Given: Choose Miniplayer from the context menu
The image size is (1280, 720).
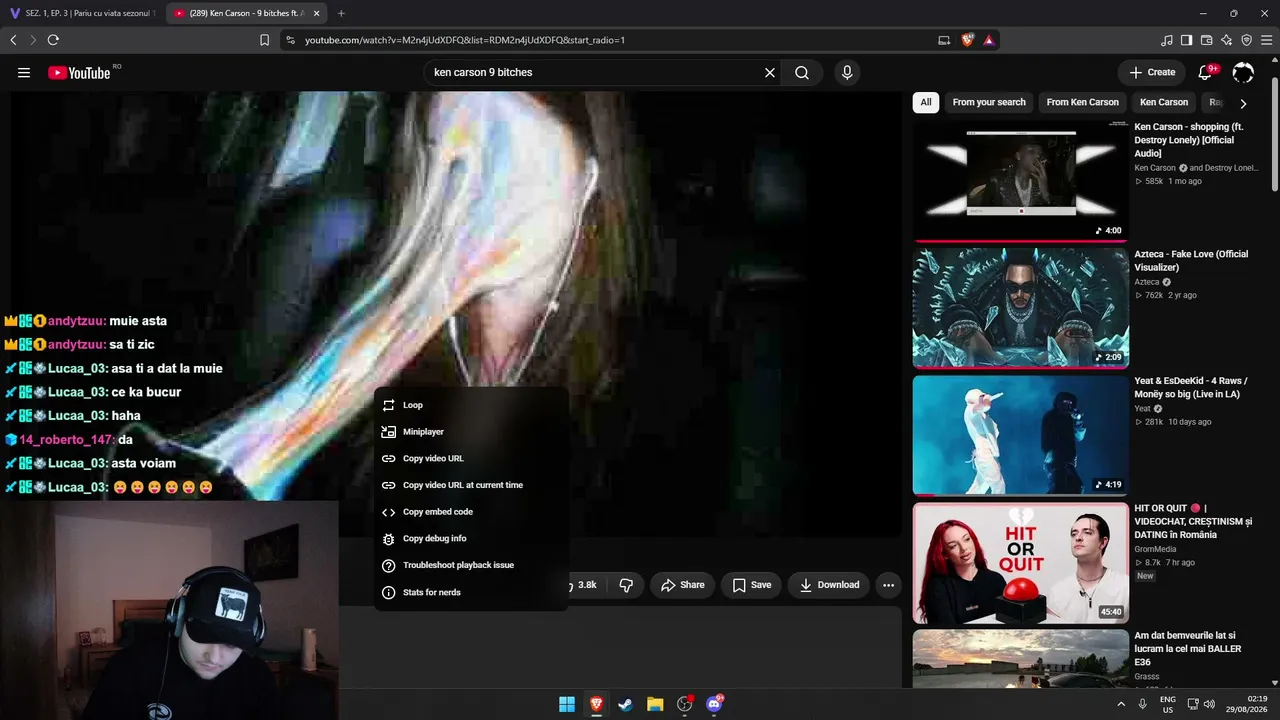Looking at the screenshot, I should tap(471, 432).
